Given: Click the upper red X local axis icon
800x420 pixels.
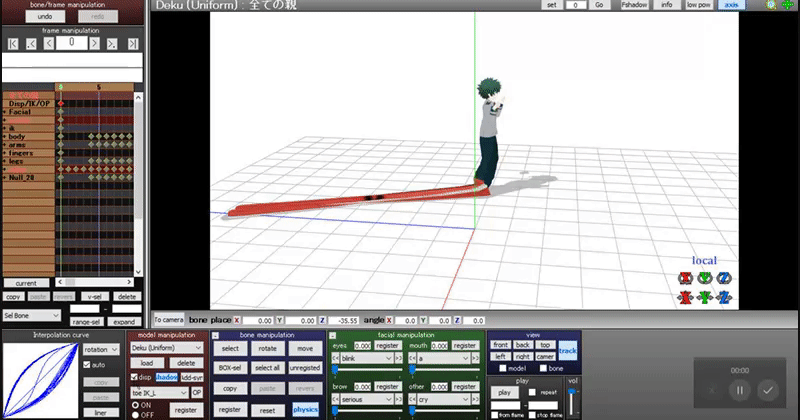Looking at the screenshot, I should click(685, 278).
